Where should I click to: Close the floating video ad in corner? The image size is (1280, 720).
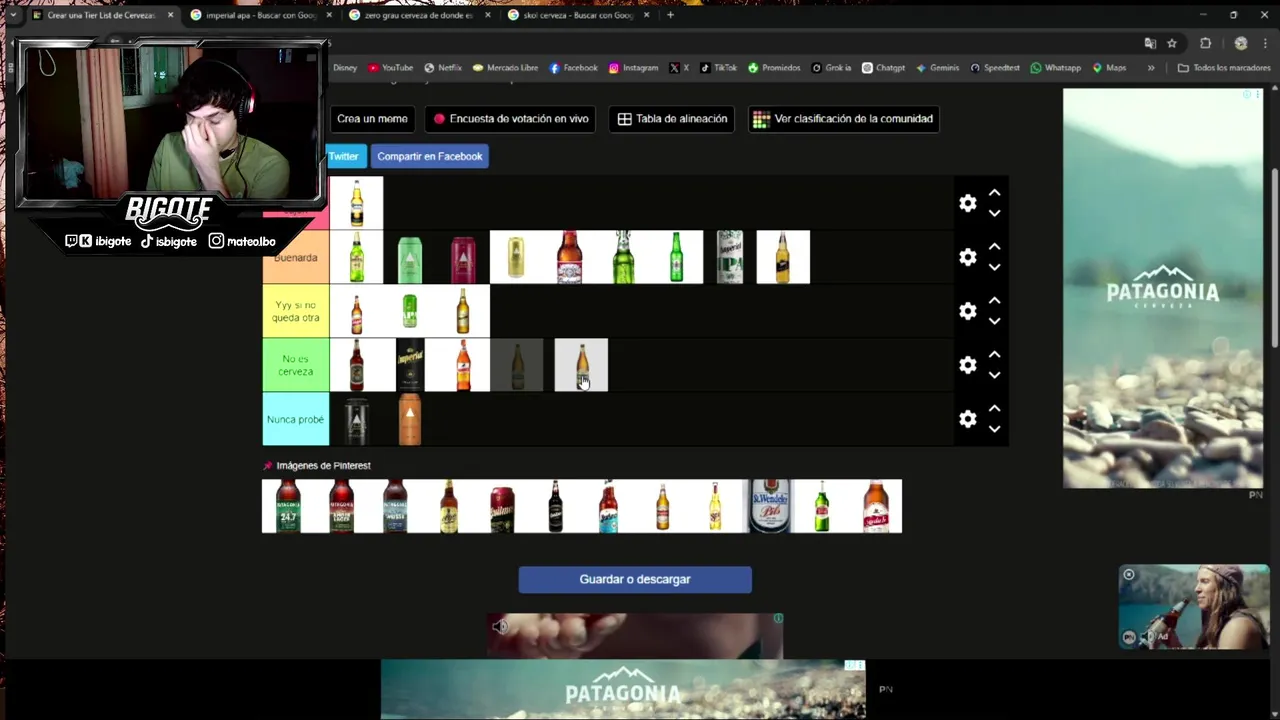tap(1128, 574)
